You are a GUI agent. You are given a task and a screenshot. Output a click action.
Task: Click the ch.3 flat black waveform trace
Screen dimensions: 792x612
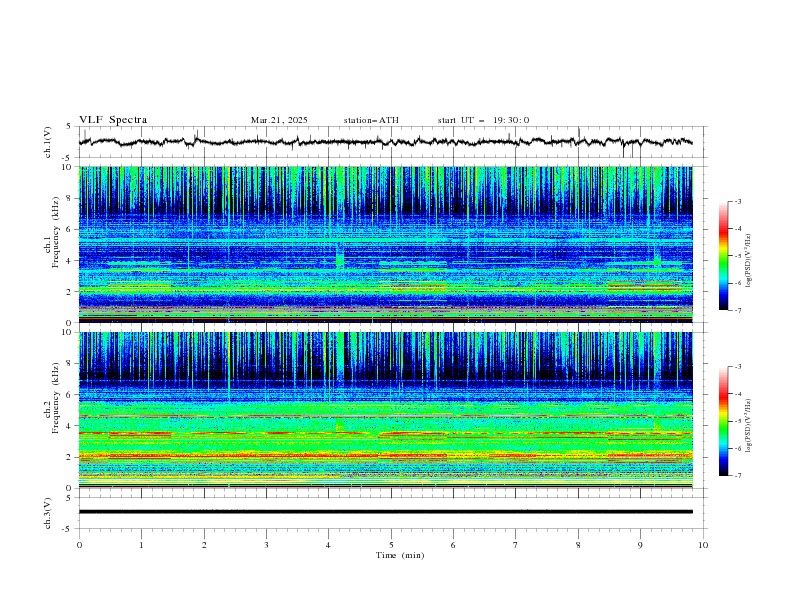385,512
